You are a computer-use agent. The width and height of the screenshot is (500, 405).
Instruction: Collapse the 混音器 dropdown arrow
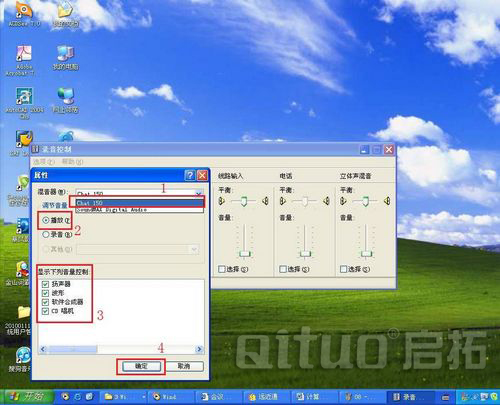(198, 193)
